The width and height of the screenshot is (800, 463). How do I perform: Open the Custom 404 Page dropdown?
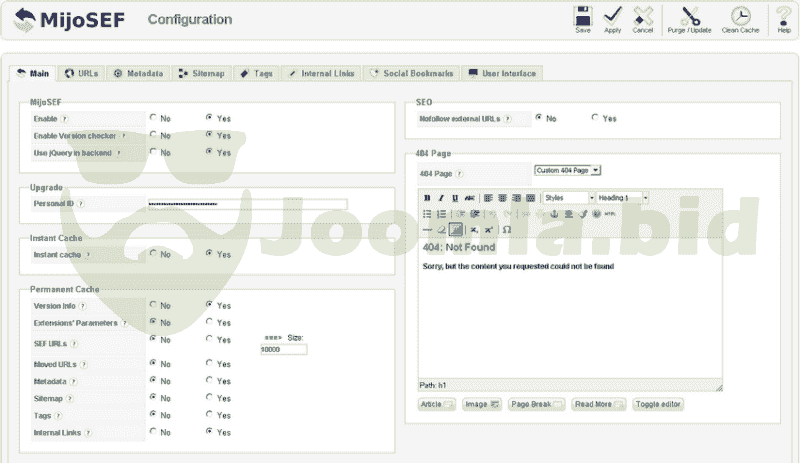point(567,170)
